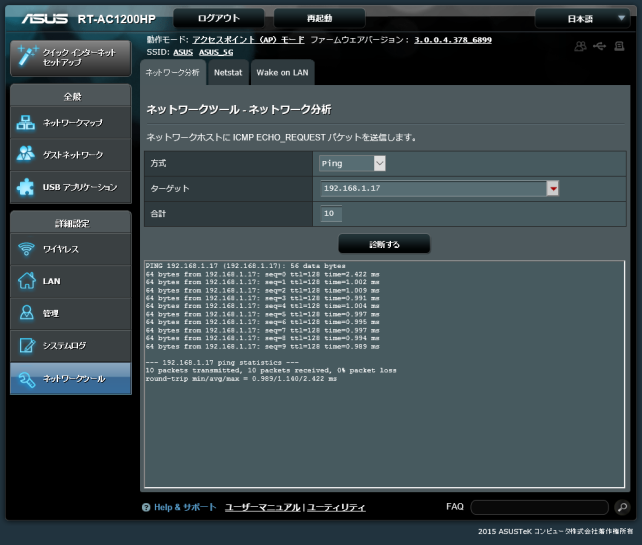This screenshot has width=642, height=545.
Task: Open Quick Internet Setup wizard
Action: point(70,58)
